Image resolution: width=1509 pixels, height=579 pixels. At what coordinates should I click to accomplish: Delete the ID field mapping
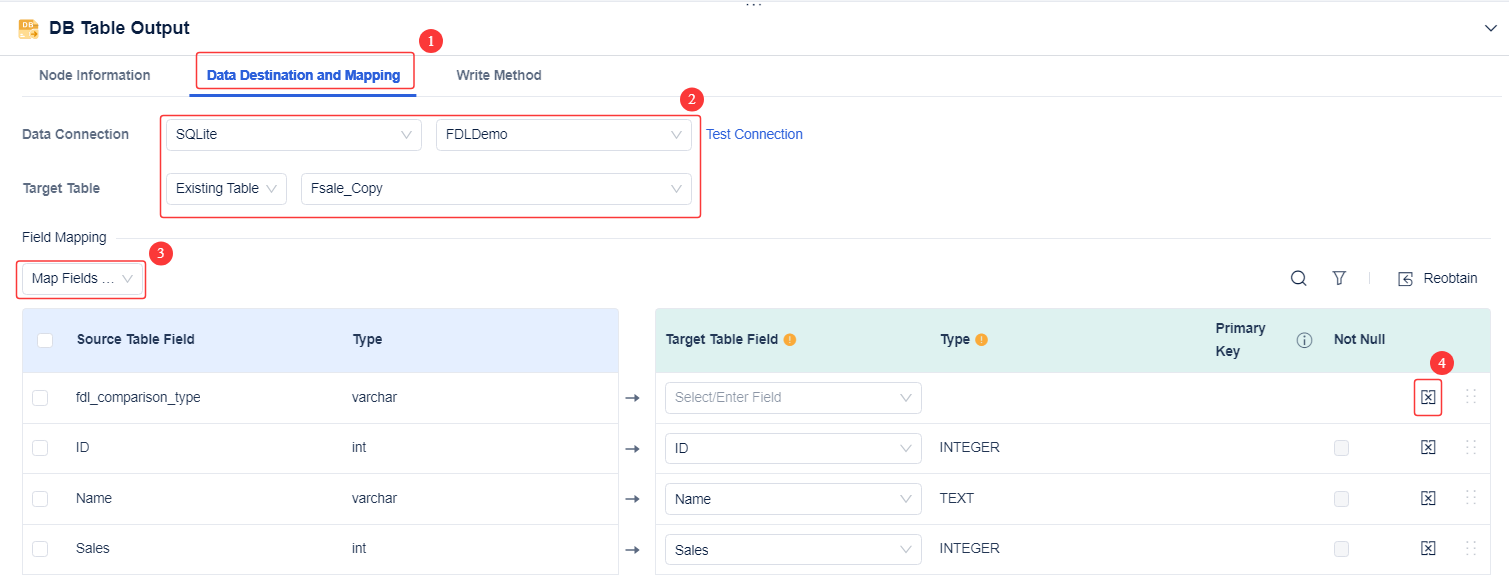click(x=1428, y=447)
